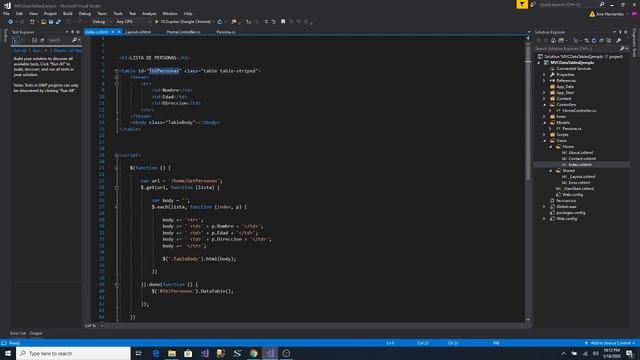Screen dimensions: 640x360
Task: Collapse the script block outlining toggle
Action: coord(116,155)
